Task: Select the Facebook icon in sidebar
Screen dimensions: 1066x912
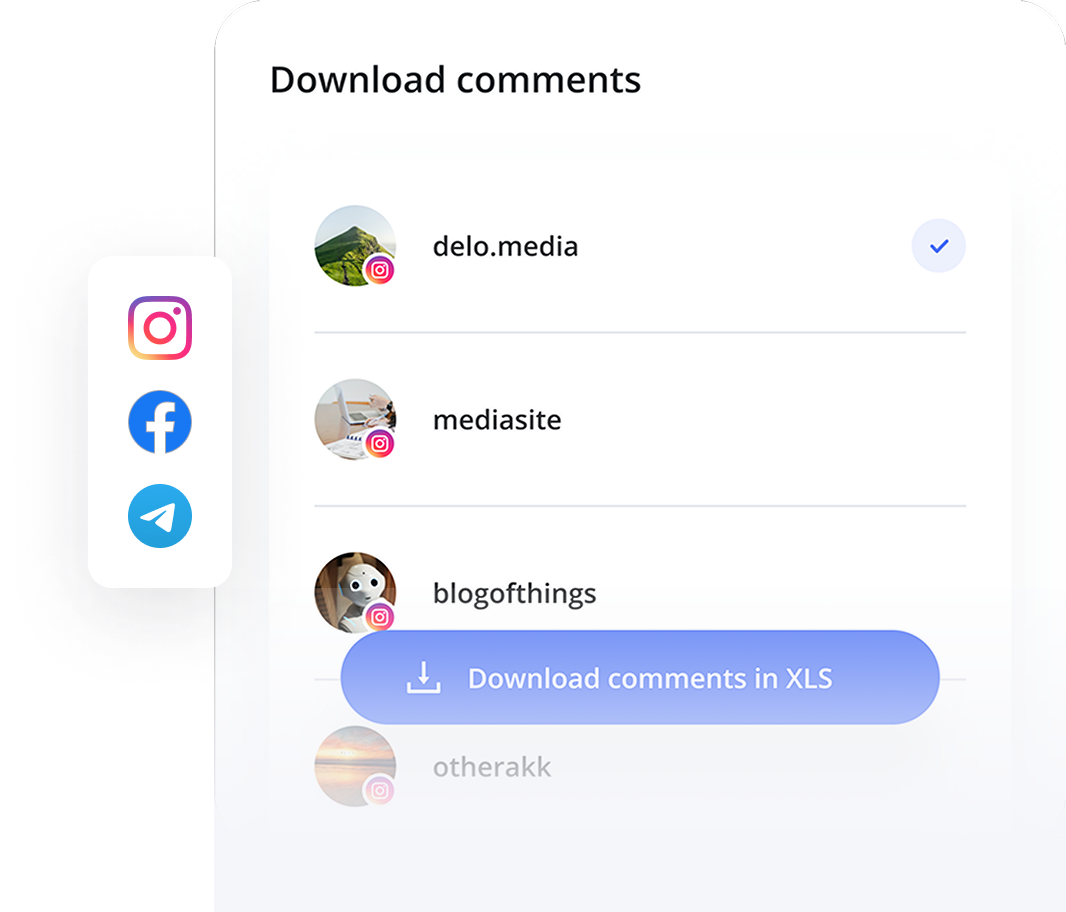Action: (x=160, y=422)
